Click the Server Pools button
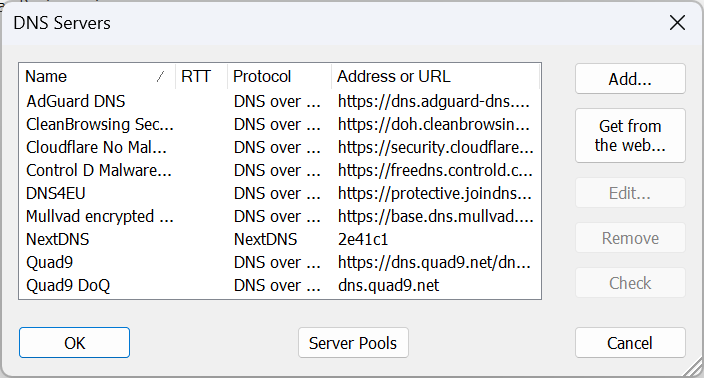This screenshot has height=378, width=704. 353,343
